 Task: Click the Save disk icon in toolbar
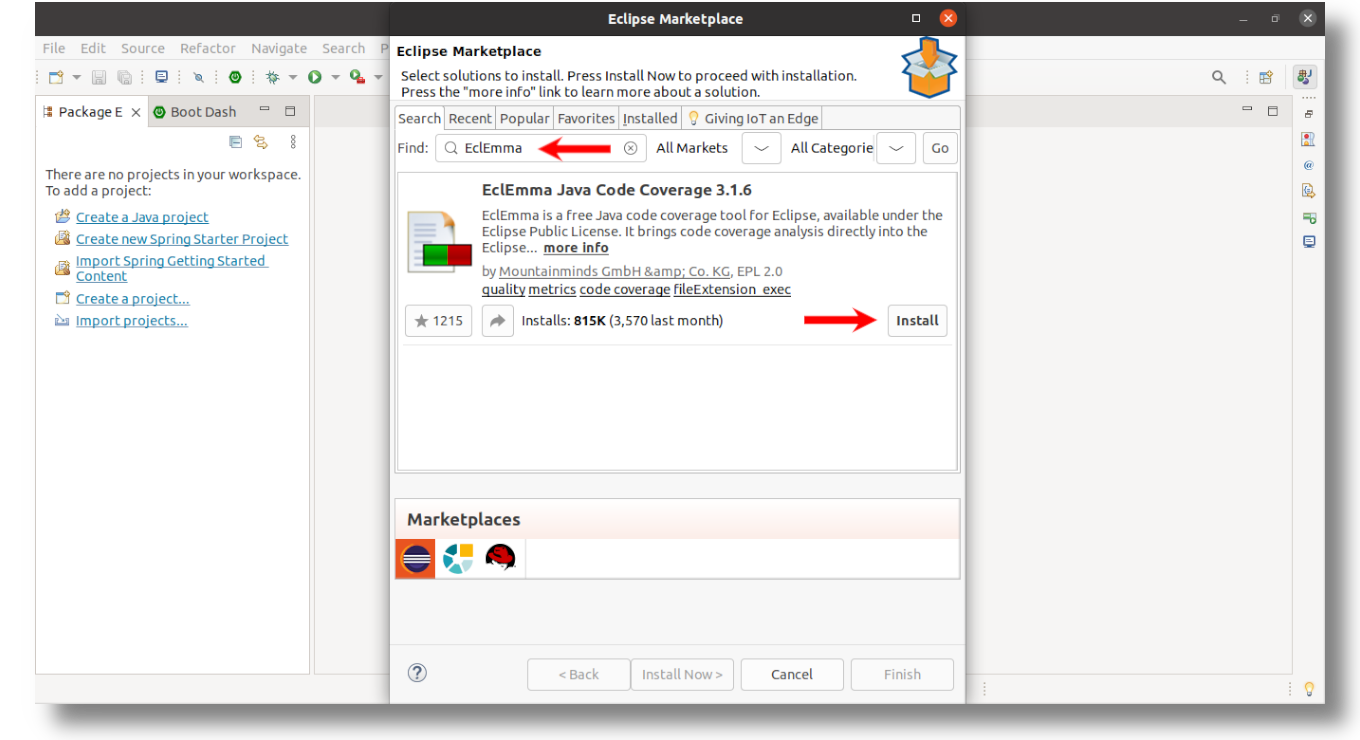point(99,77)
